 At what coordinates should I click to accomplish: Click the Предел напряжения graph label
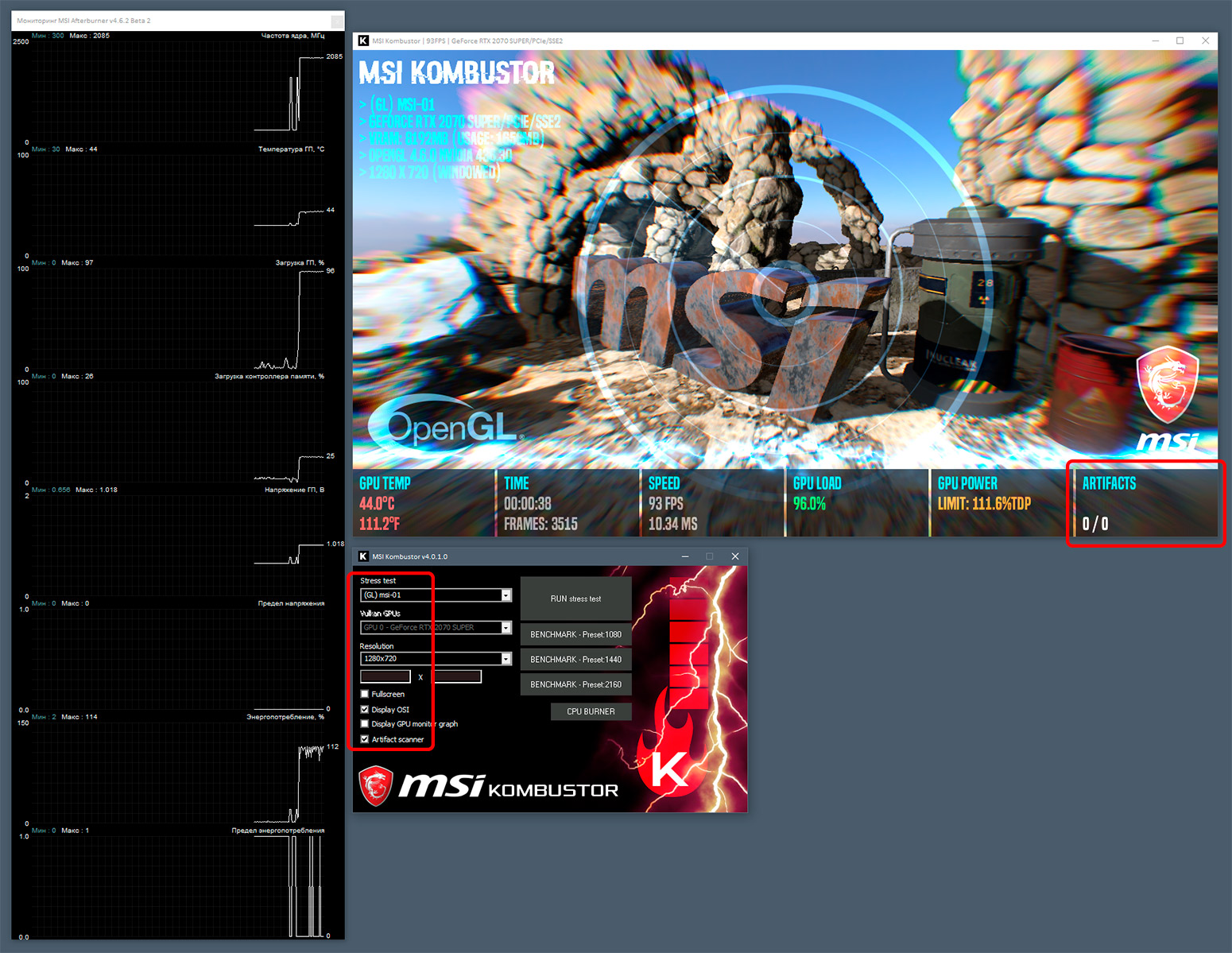point(291,604)
